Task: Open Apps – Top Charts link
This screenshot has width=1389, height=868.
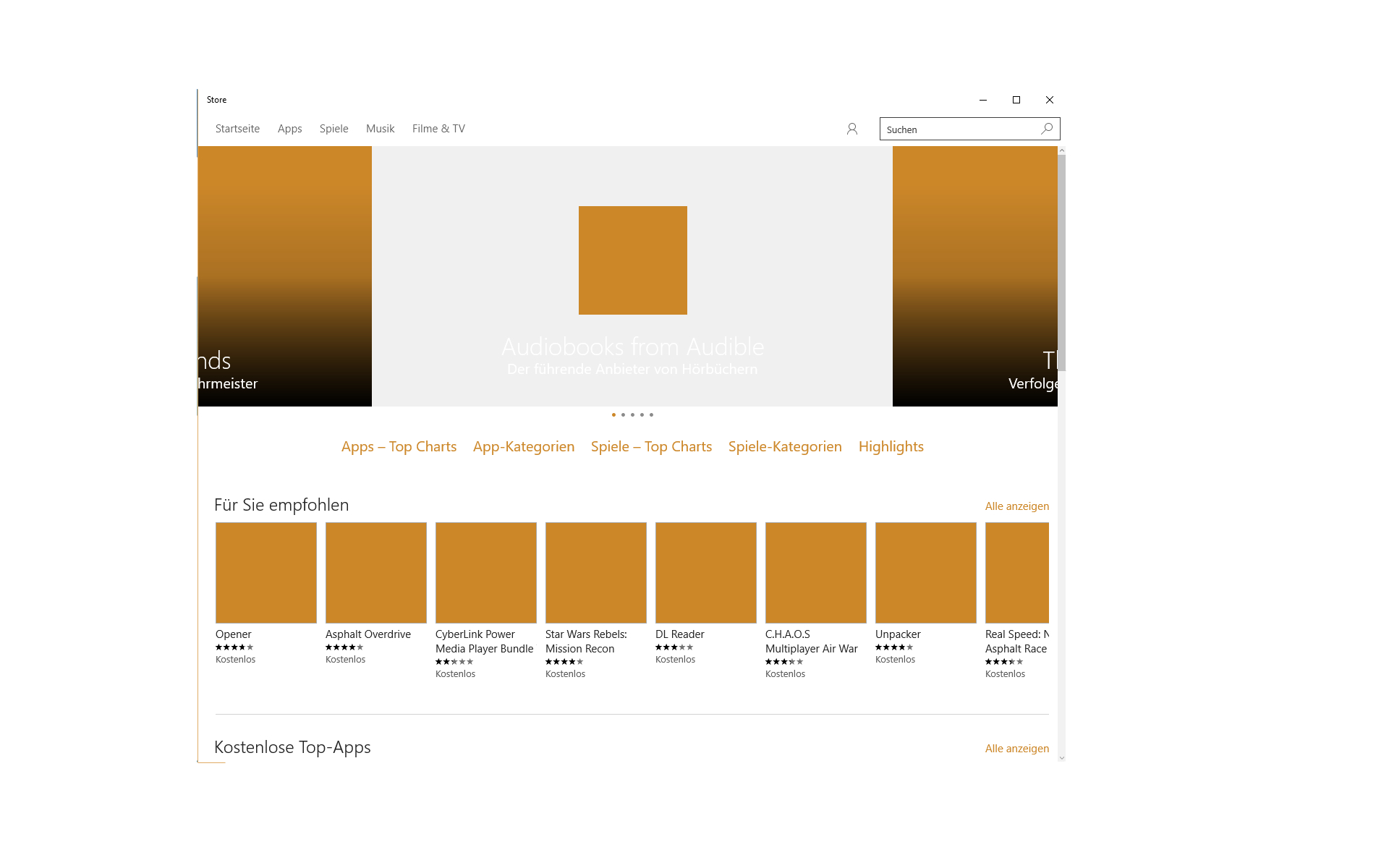Action: tap(399, 447)
